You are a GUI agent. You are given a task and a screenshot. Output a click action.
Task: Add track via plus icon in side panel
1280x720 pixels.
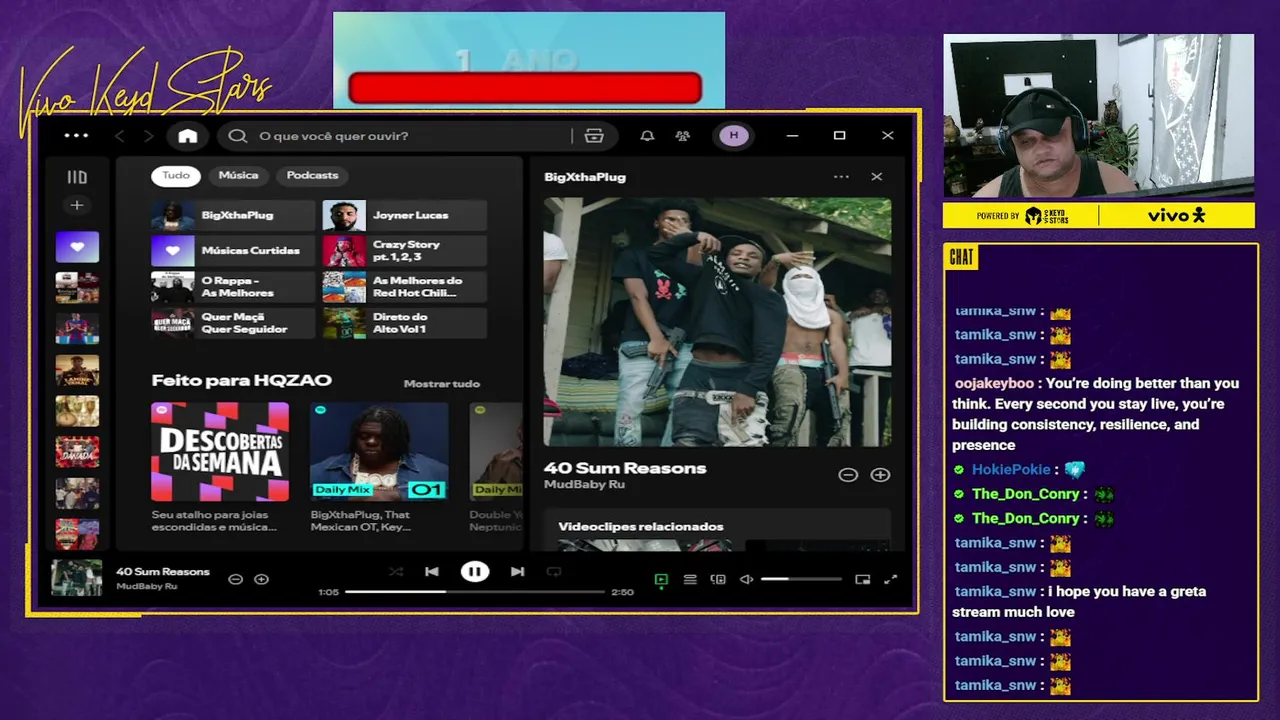880,475
